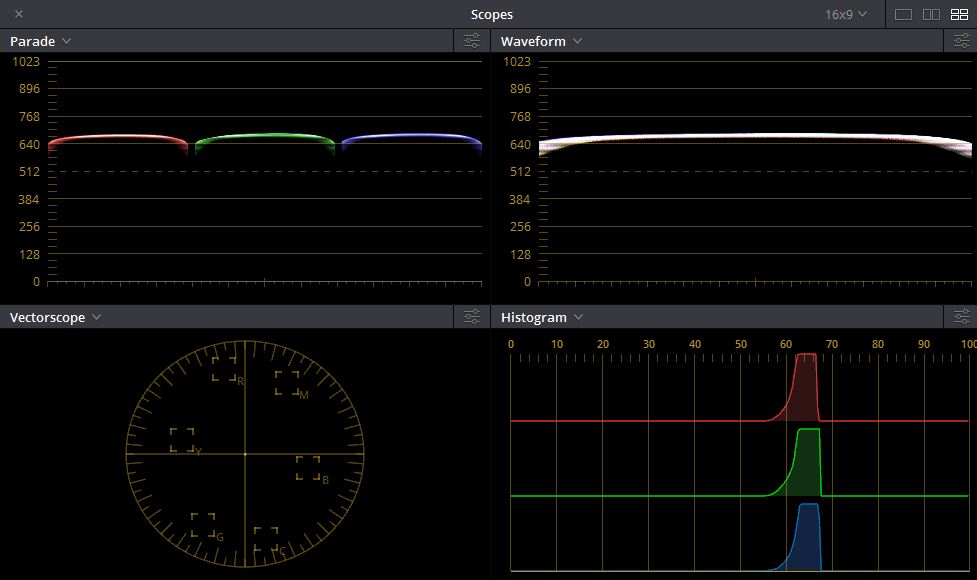
Task: Open the Parade scope type dropdown
Action: [x=41, y=41]
